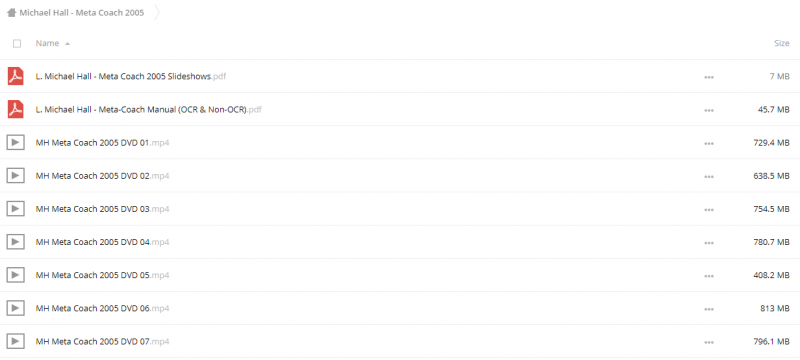Screen dimensions: 800x360
Task: Click PDF icon for Meta-Coach Manual
Action: (x=15, y=110)
